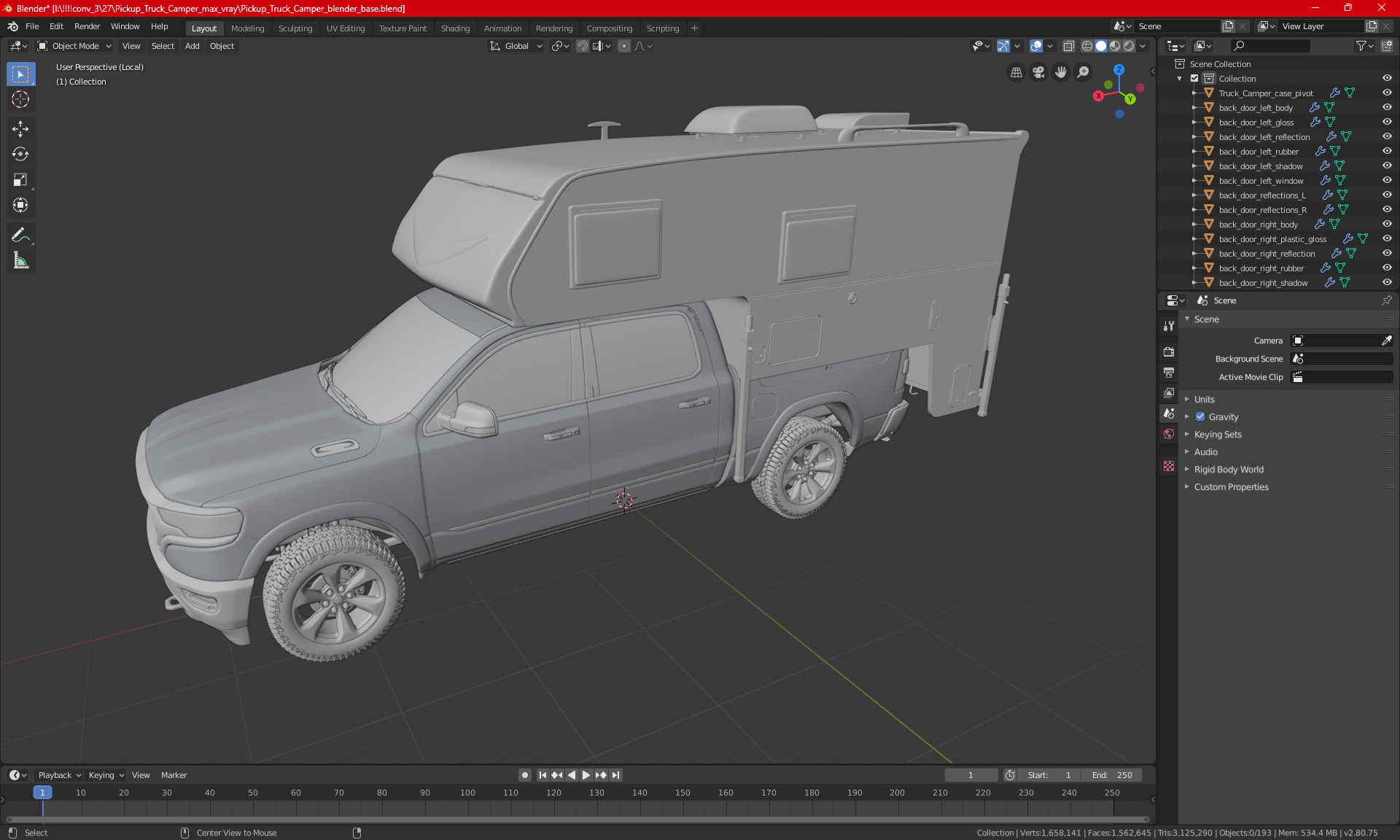Click the current frame number field

[971, 775]
